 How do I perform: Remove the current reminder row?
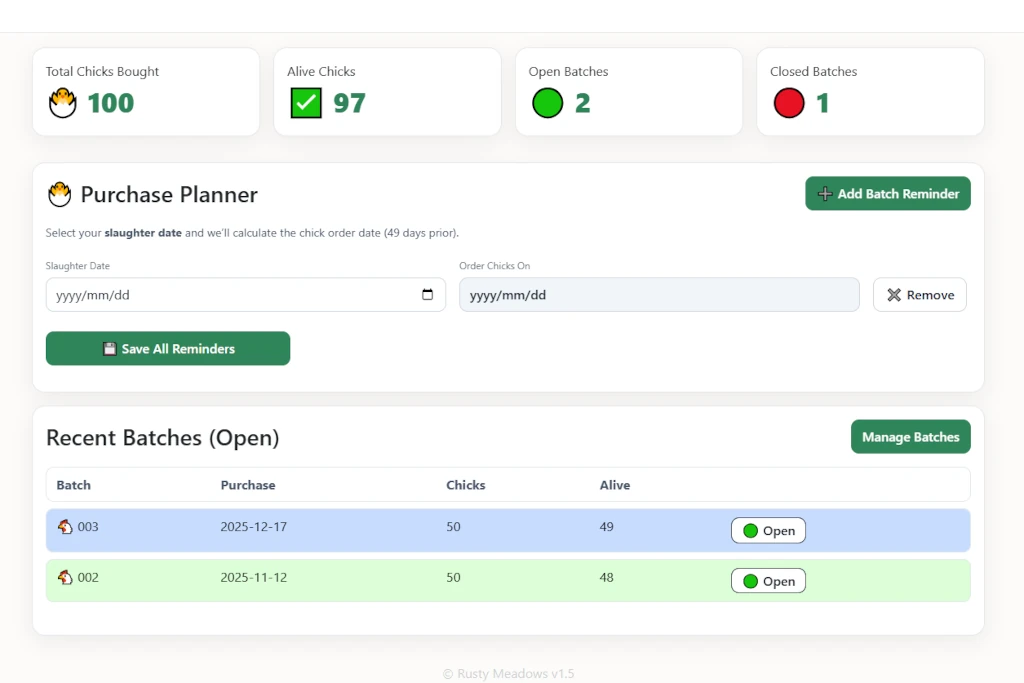919,295
